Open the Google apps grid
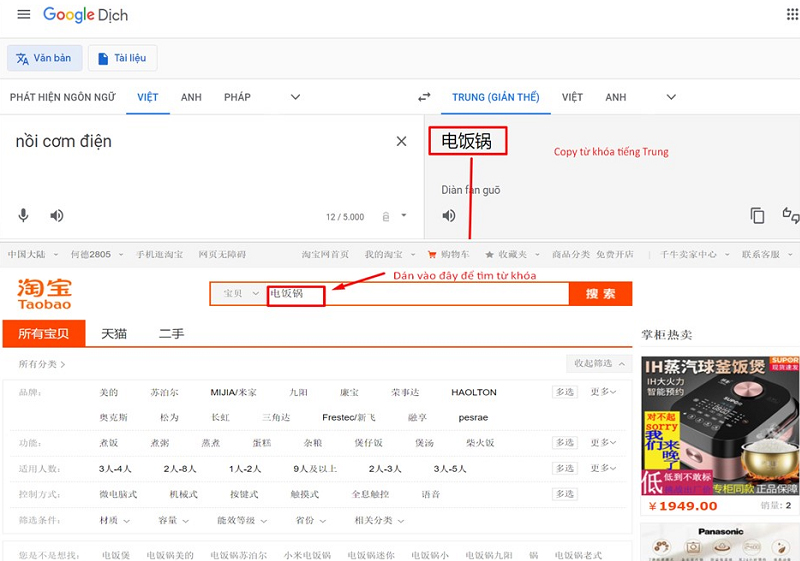This screenshot has height=561, width=800. point(792,14)
